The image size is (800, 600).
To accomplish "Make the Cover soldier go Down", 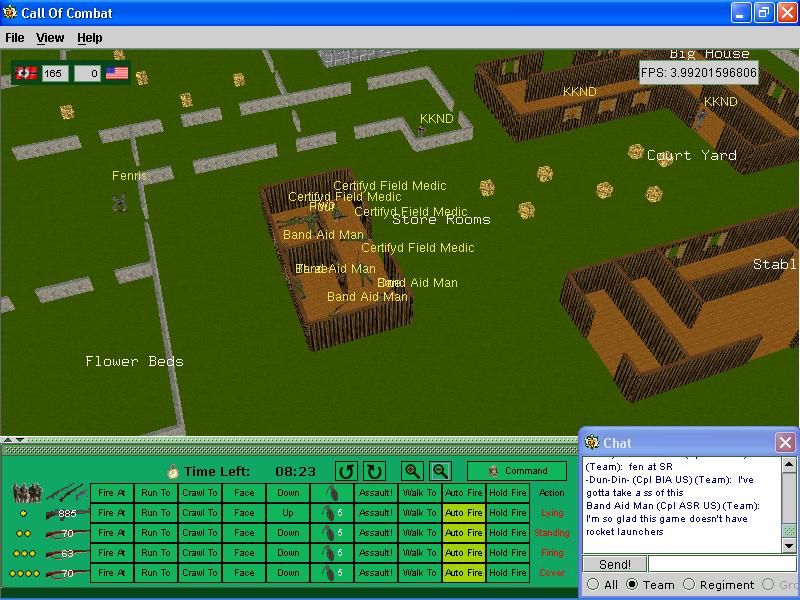I will 288,572.
